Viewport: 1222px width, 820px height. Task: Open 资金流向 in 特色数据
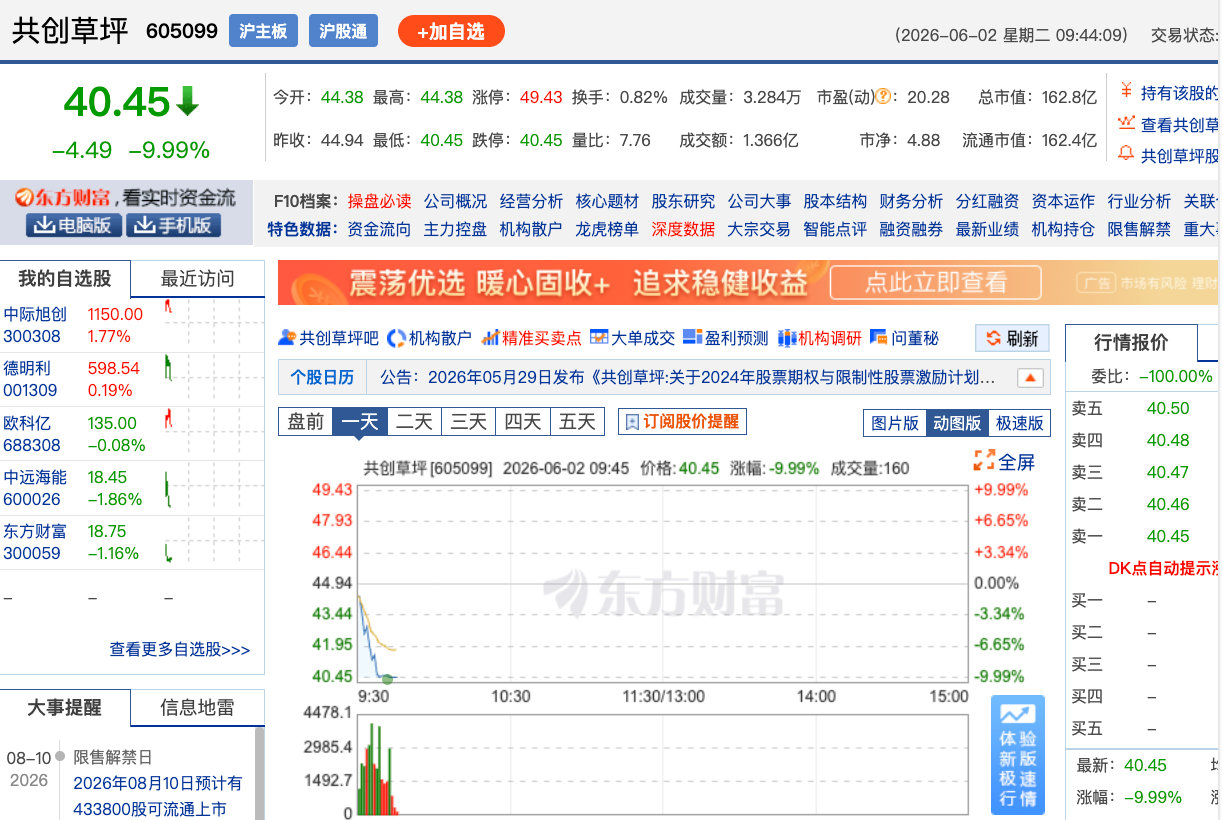point(379,229)
